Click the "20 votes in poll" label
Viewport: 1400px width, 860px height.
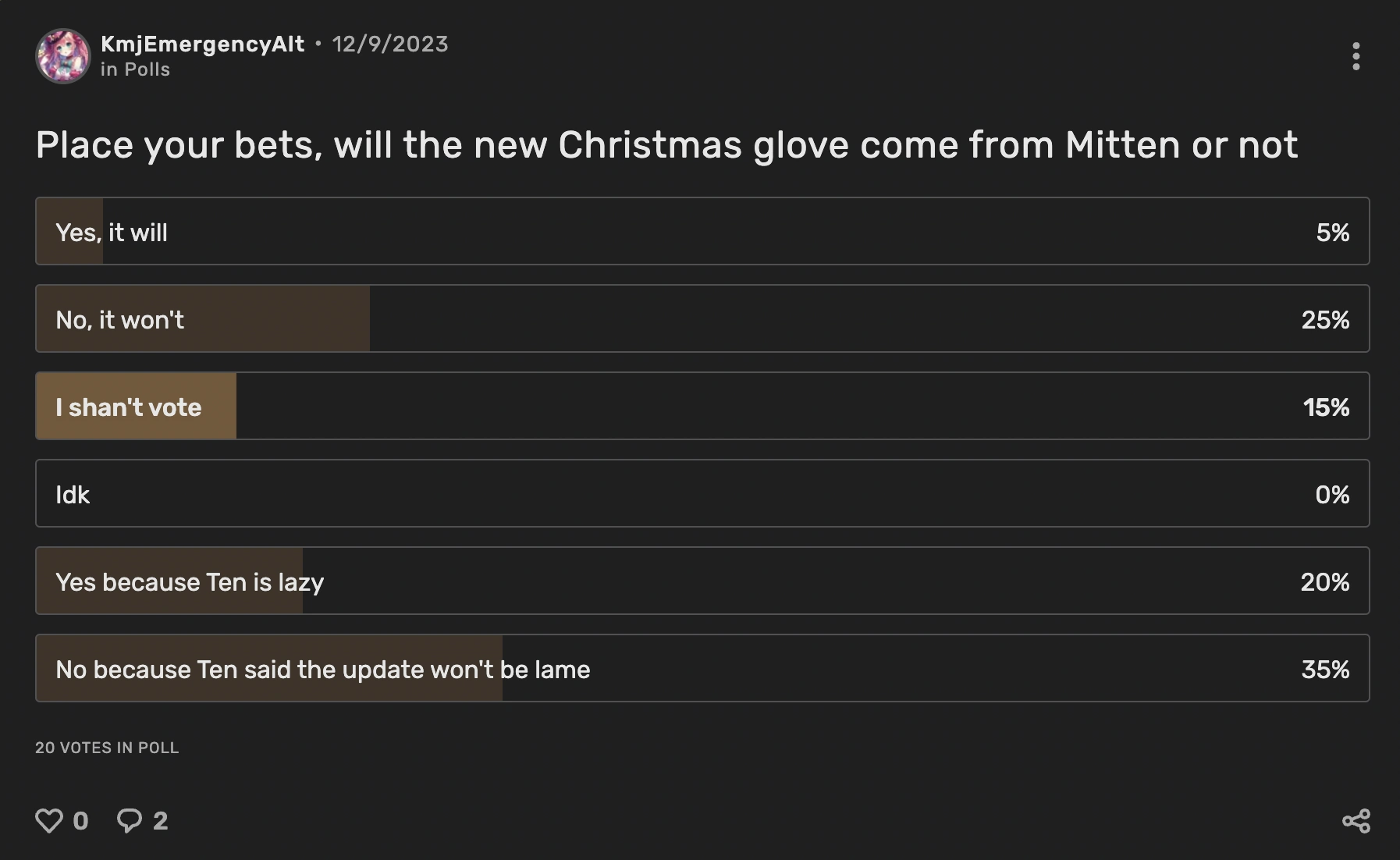coord(107,748)
